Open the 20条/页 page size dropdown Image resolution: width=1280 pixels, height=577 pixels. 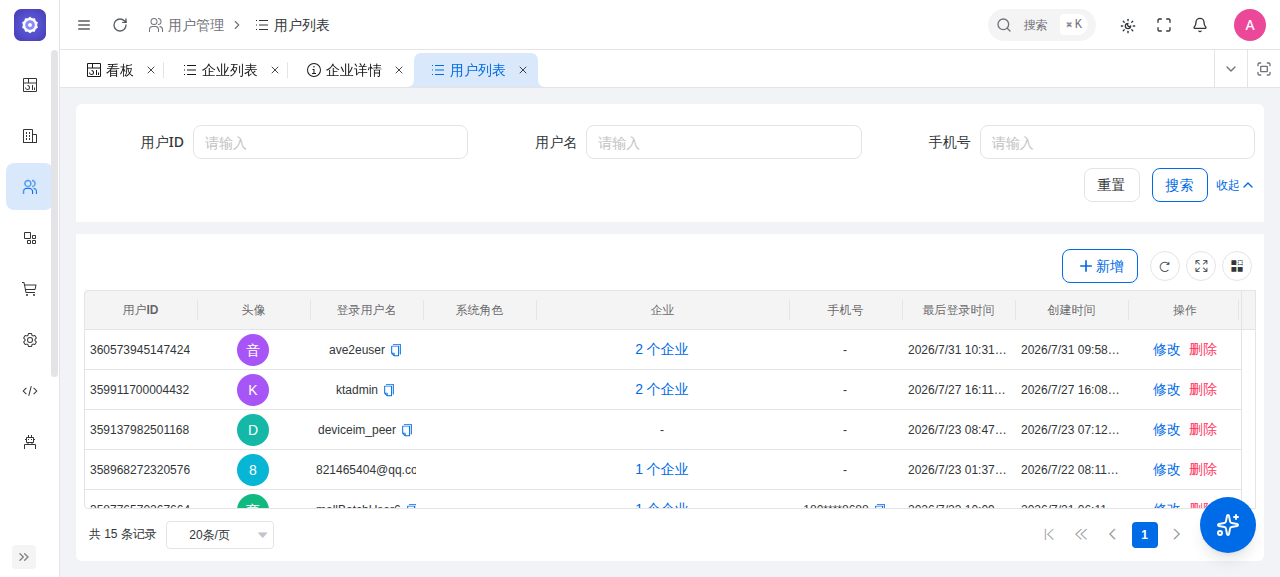click(220, 535)
